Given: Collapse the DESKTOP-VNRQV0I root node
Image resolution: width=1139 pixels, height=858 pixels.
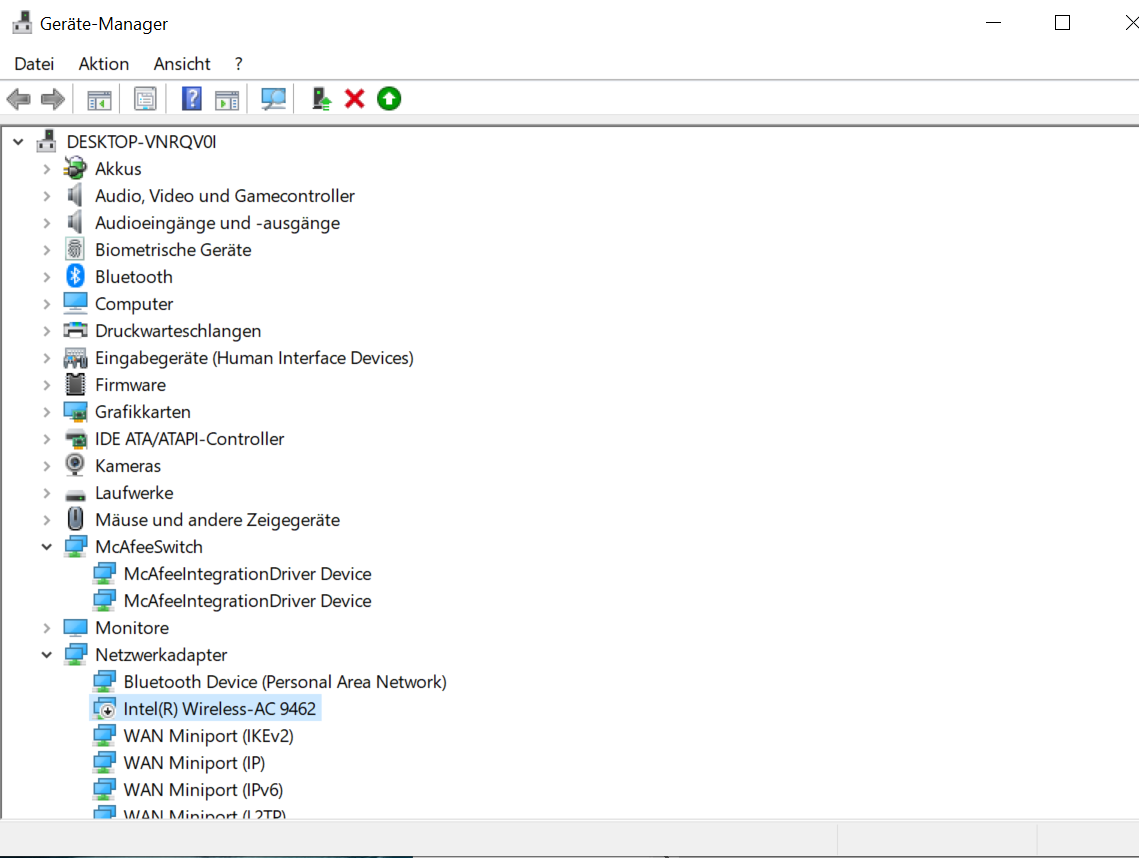Looking at the screenshot, I should [18, 142].
